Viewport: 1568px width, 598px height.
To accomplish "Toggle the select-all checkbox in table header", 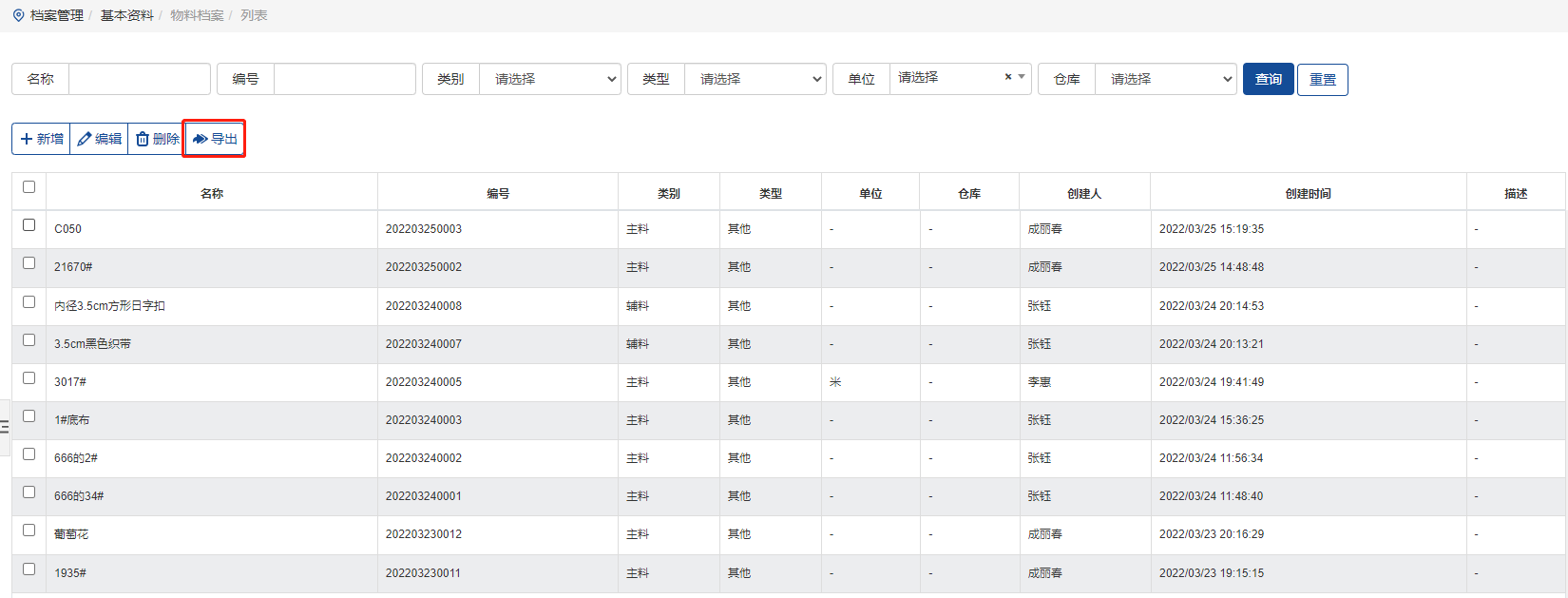I will click(29, 187).
